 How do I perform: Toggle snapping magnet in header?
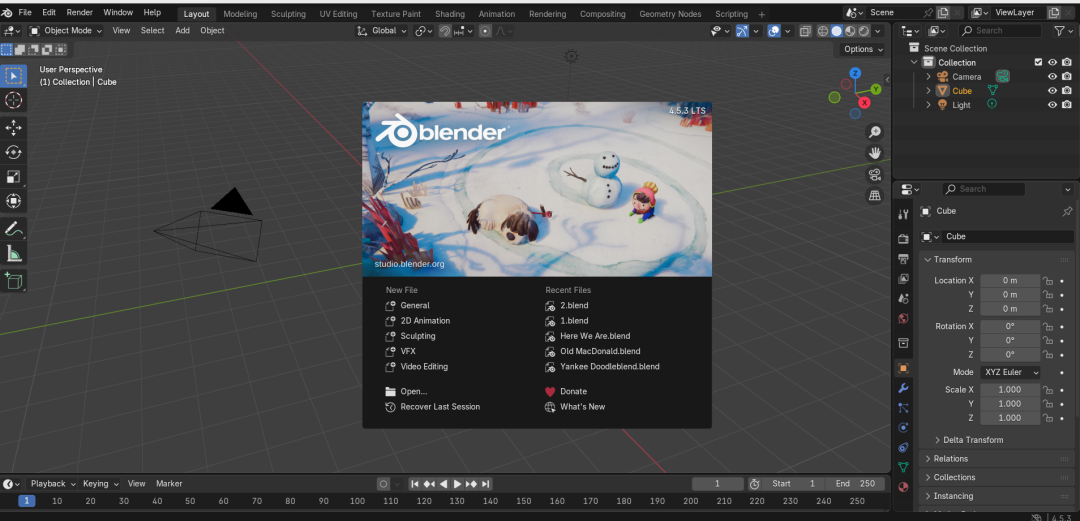pos(445,31)
